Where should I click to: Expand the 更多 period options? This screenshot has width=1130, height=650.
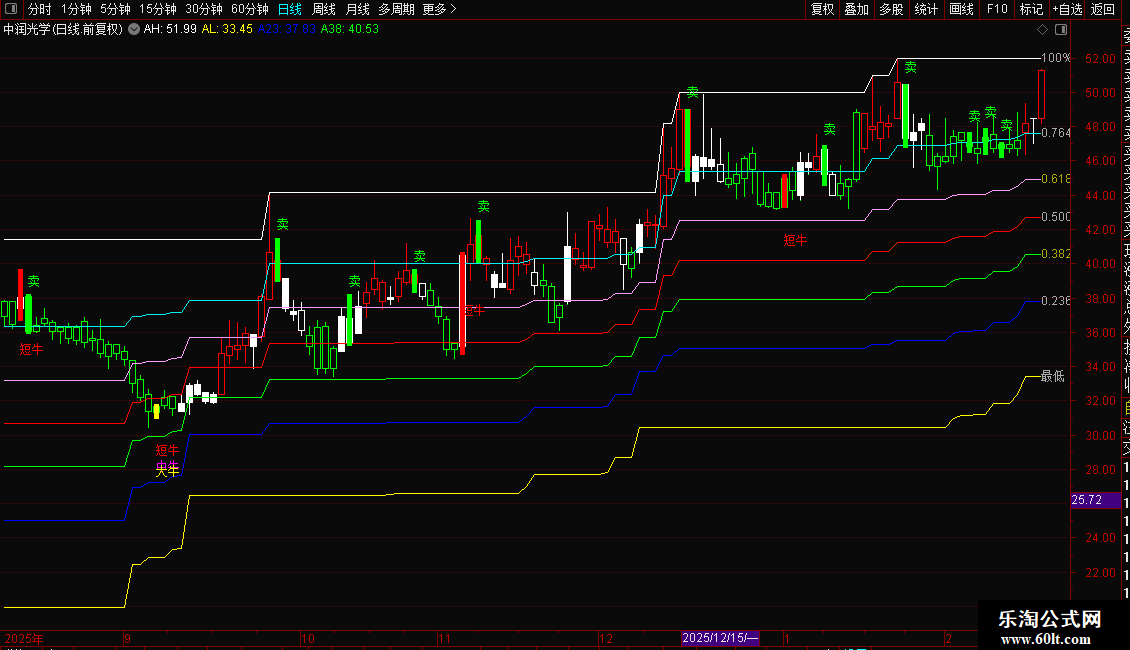click(x=440, y=9)
